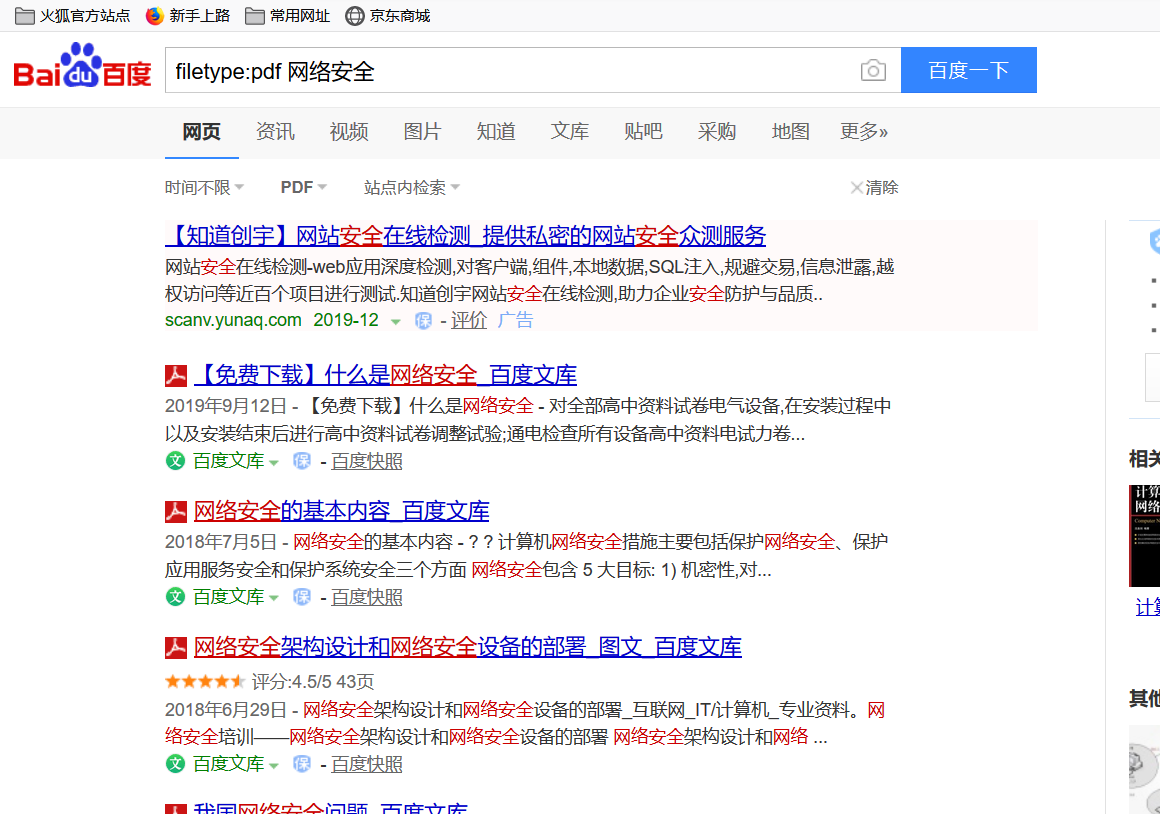Click 广告 label on first result
The height and width of the screenshot is (814, 1160).
point(515,320)
